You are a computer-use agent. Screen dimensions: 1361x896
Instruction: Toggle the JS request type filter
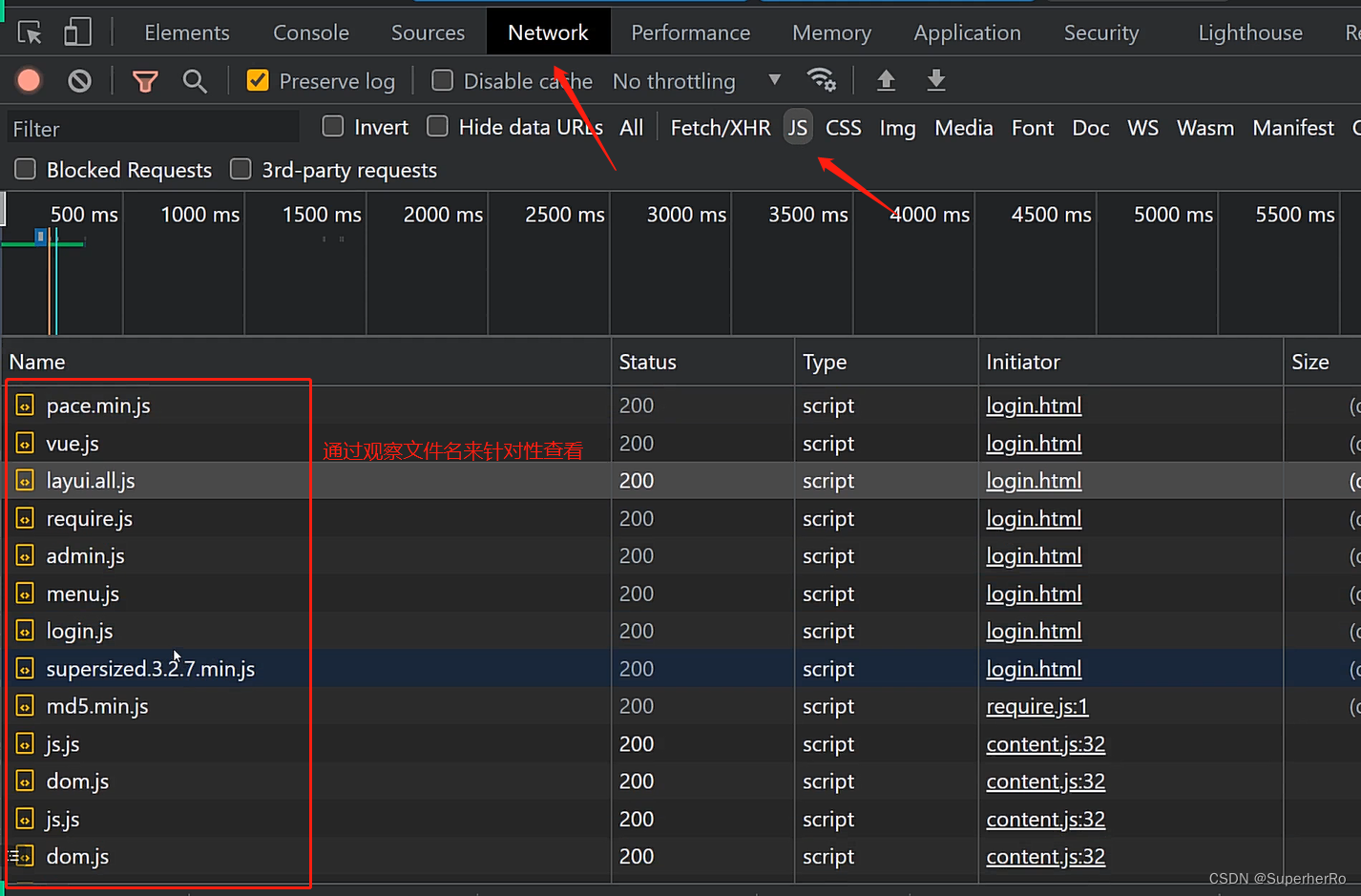(x=798, y=128)
